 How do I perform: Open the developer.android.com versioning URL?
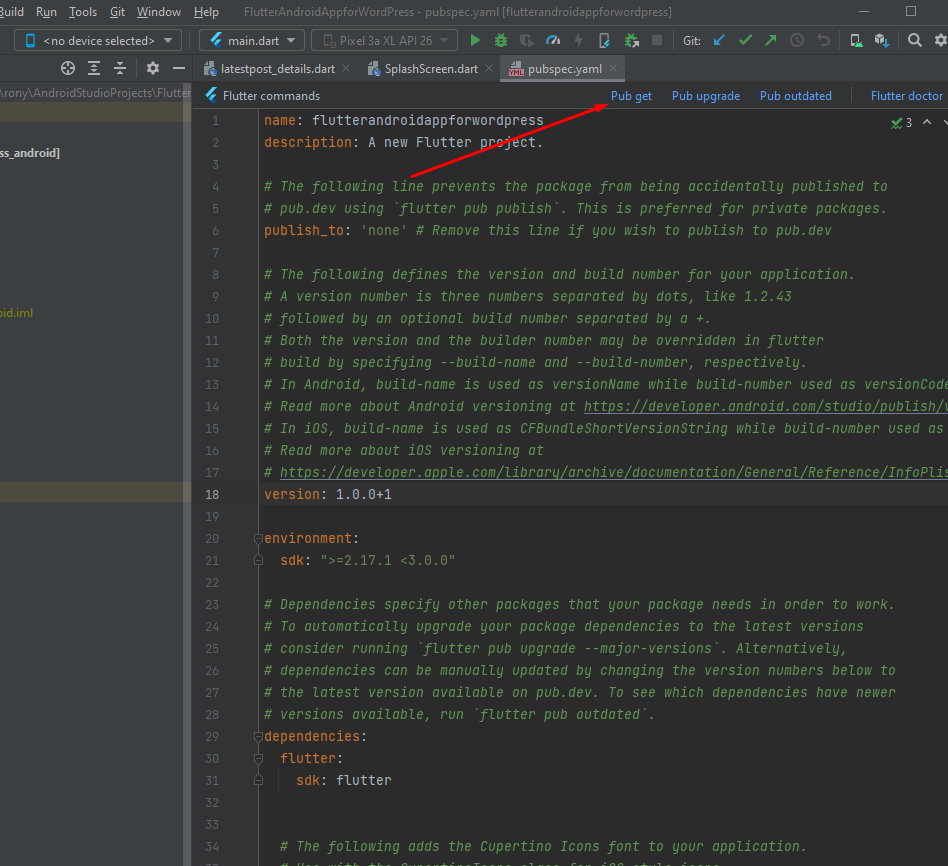tap(765, 406)
